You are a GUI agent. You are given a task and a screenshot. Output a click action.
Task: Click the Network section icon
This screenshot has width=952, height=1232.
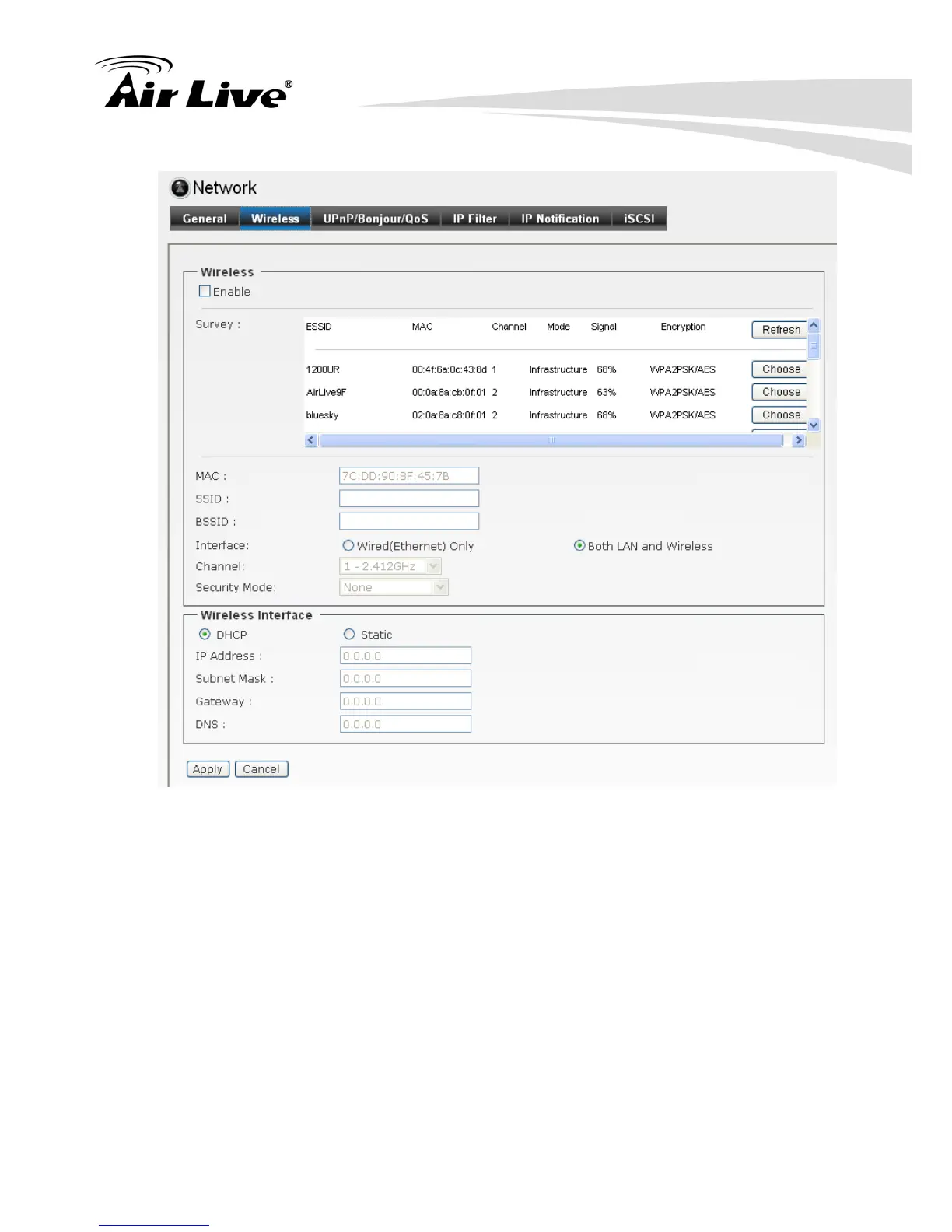point(180,187)
